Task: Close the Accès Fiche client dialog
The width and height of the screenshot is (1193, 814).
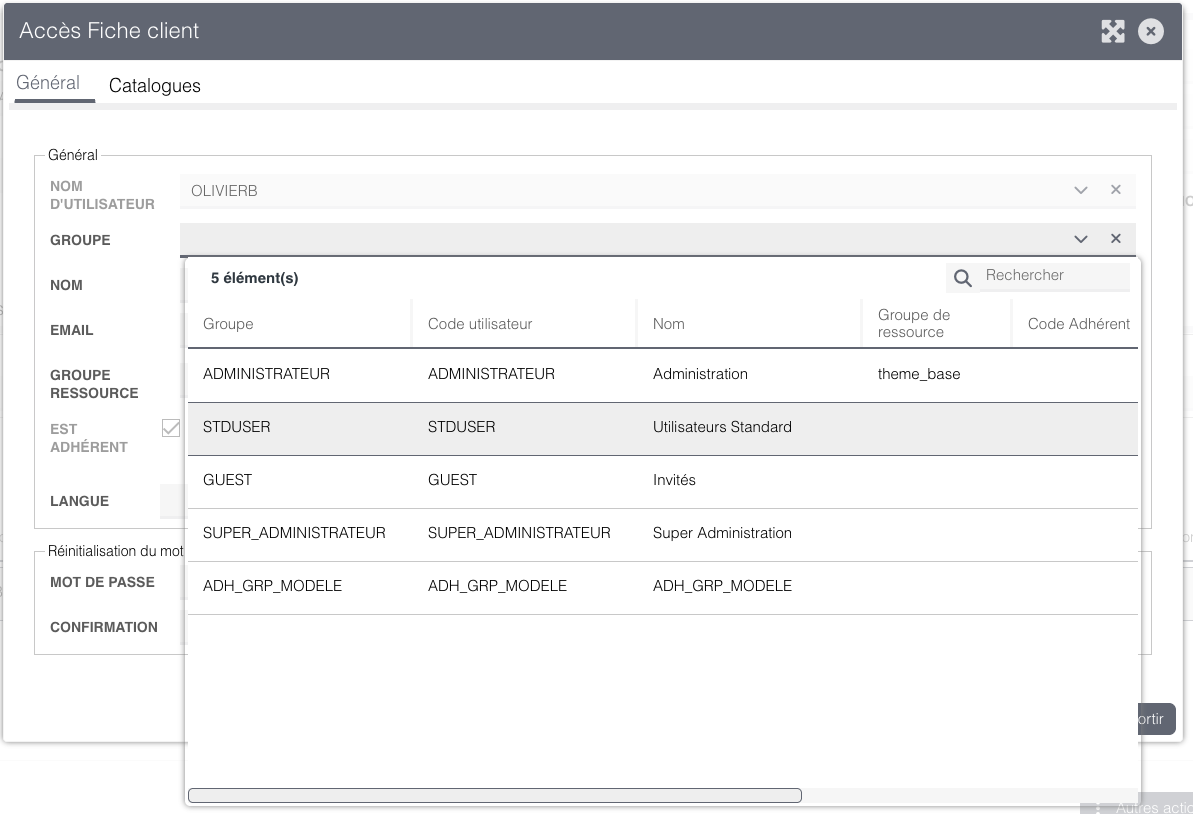Action: click(1150, 31)
